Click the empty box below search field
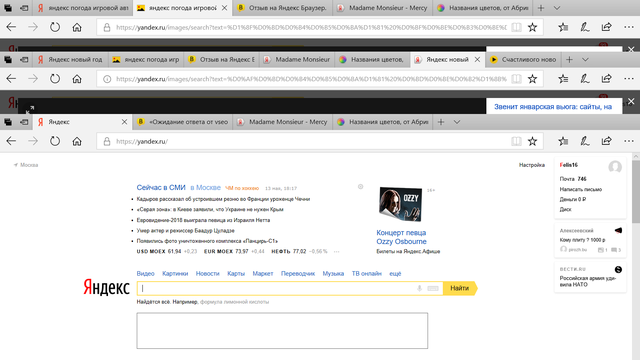640x360 pixels. [x=282, y=331]
